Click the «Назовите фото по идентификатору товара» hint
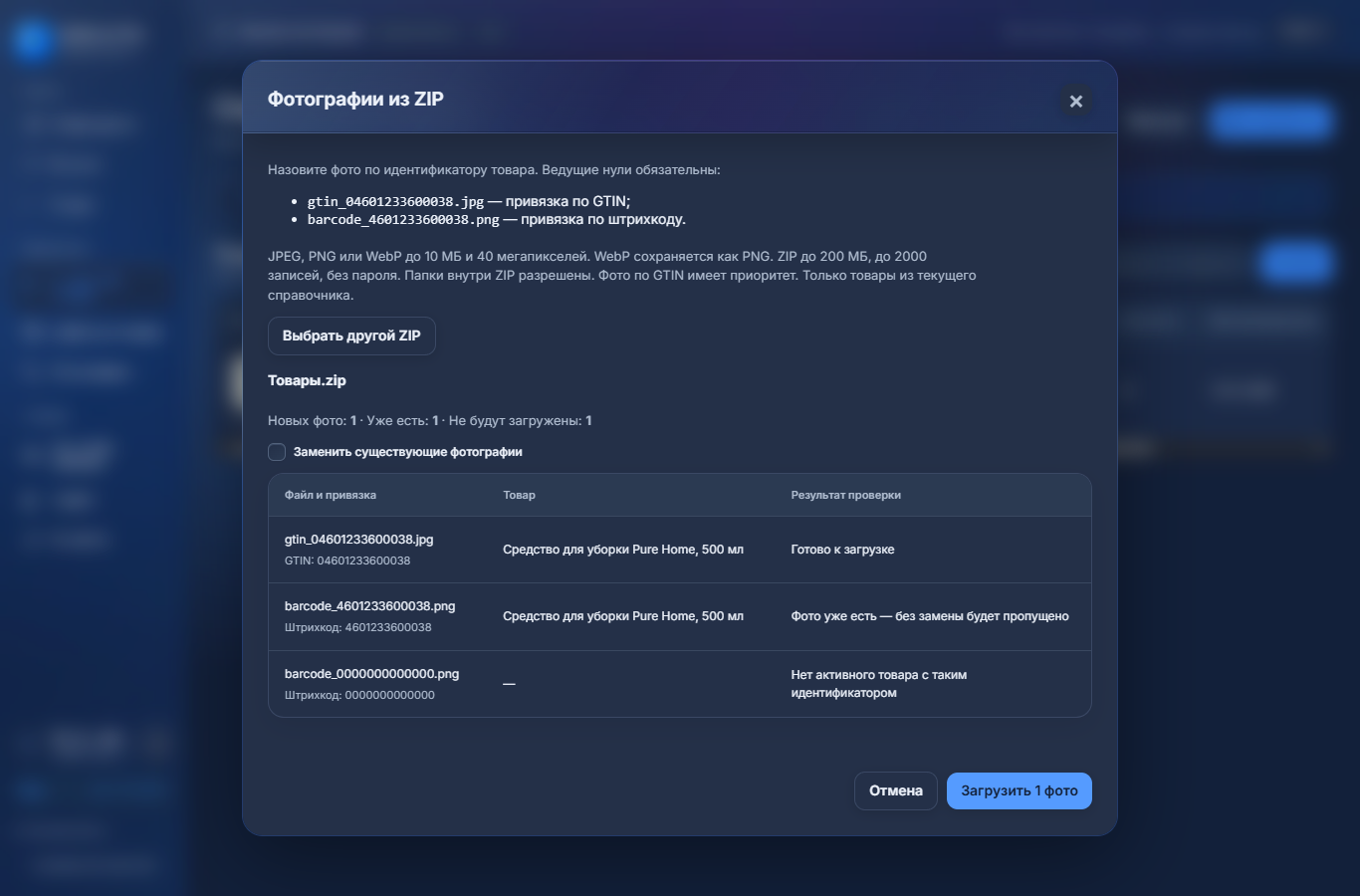This screenshot has width=1360, height=896. (x=494, y=170)
